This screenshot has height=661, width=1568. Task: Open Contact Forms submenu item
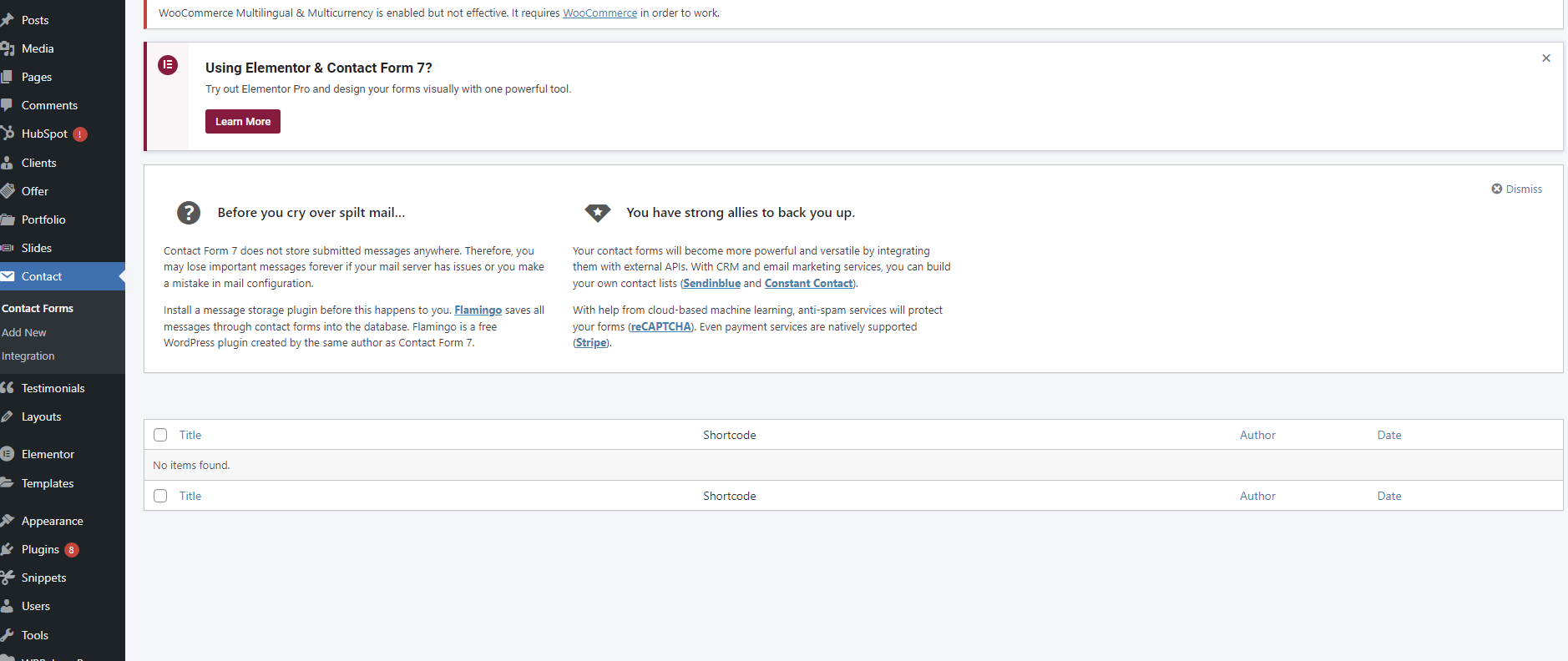[38, 309]
